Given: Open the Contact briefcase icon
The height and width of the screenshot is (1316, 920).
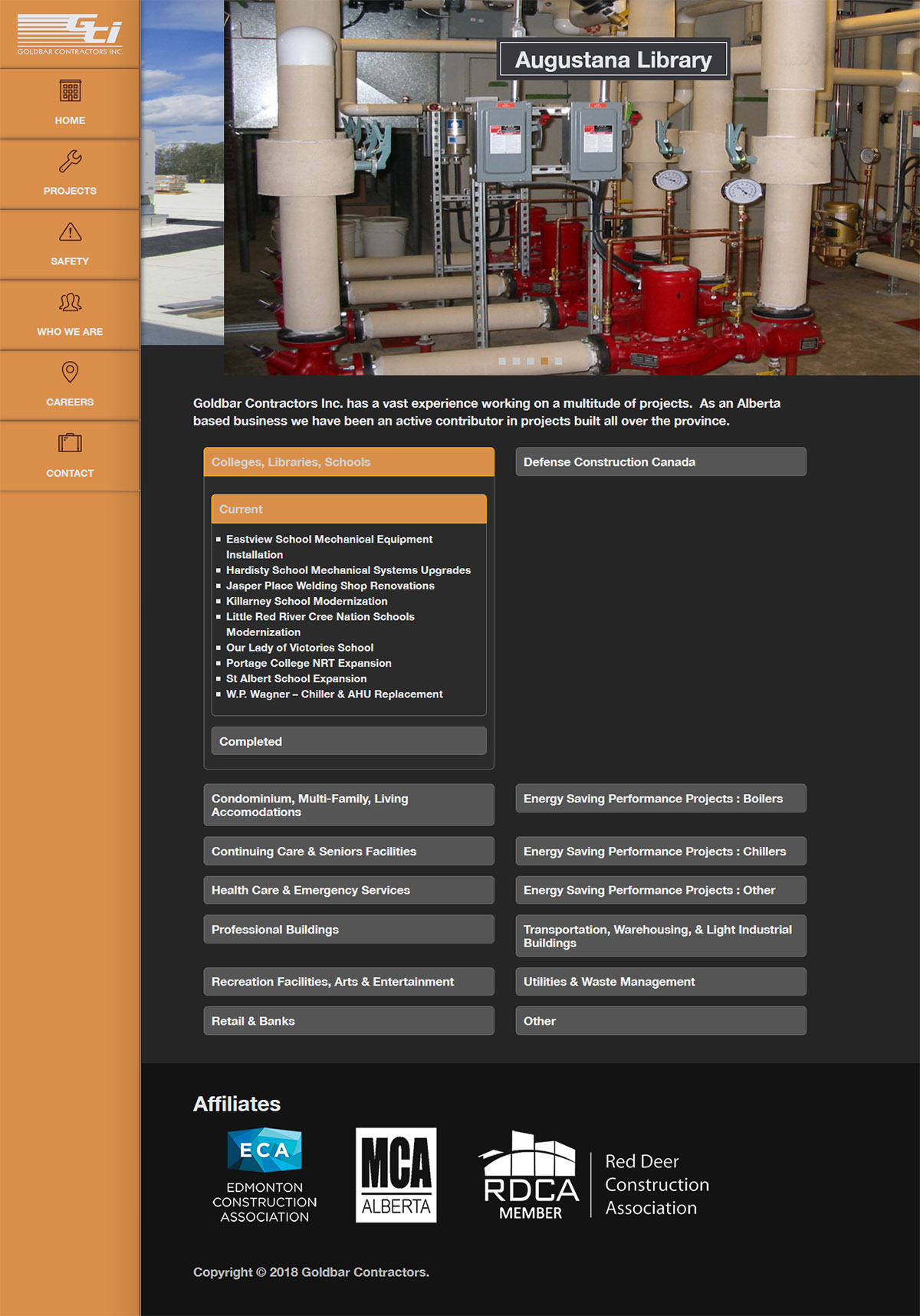Looking at the screenshot, I should coord(70,443).
